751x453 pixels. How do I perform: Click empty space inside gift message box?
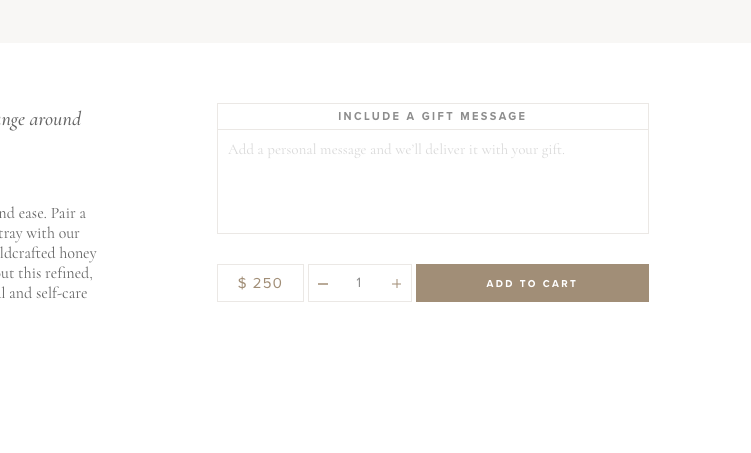tap(432, 200)
